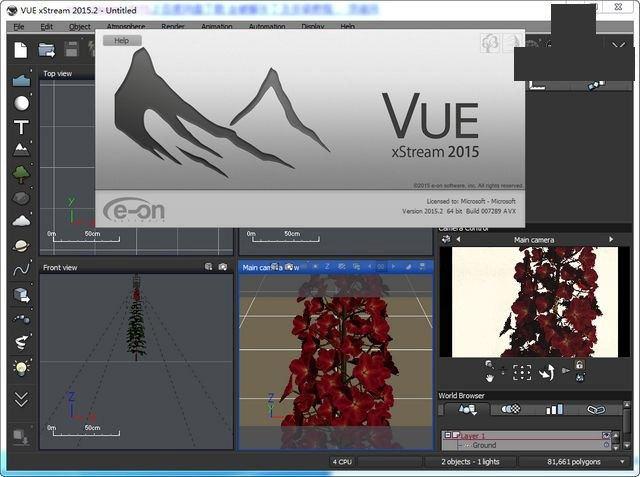Open the Automation menu

(267, 26)
